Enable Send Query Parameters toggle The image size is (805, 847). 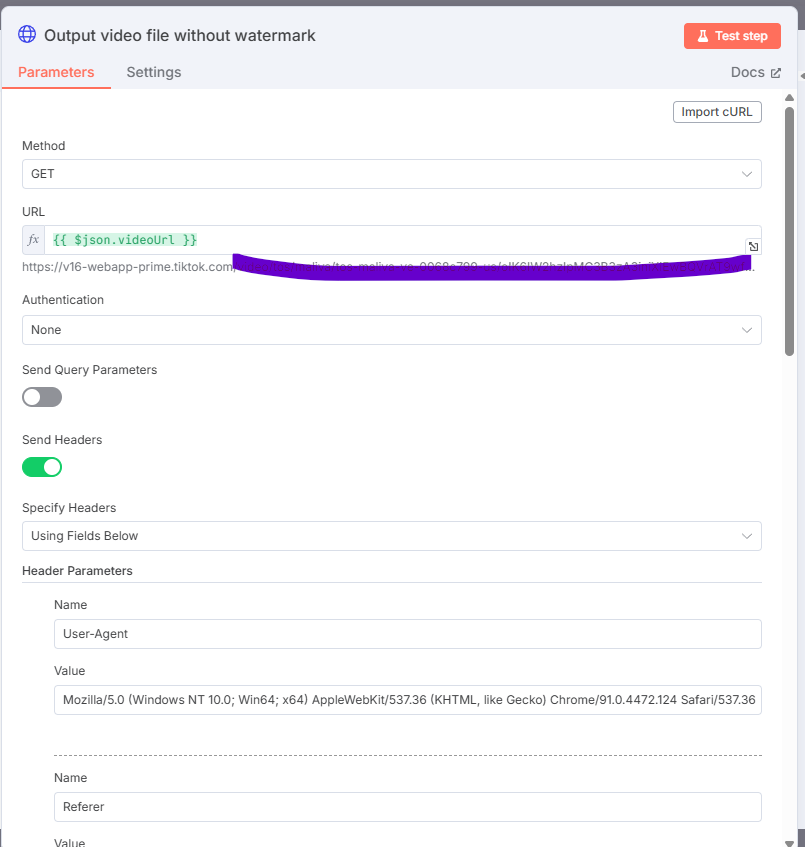(42, 397)
